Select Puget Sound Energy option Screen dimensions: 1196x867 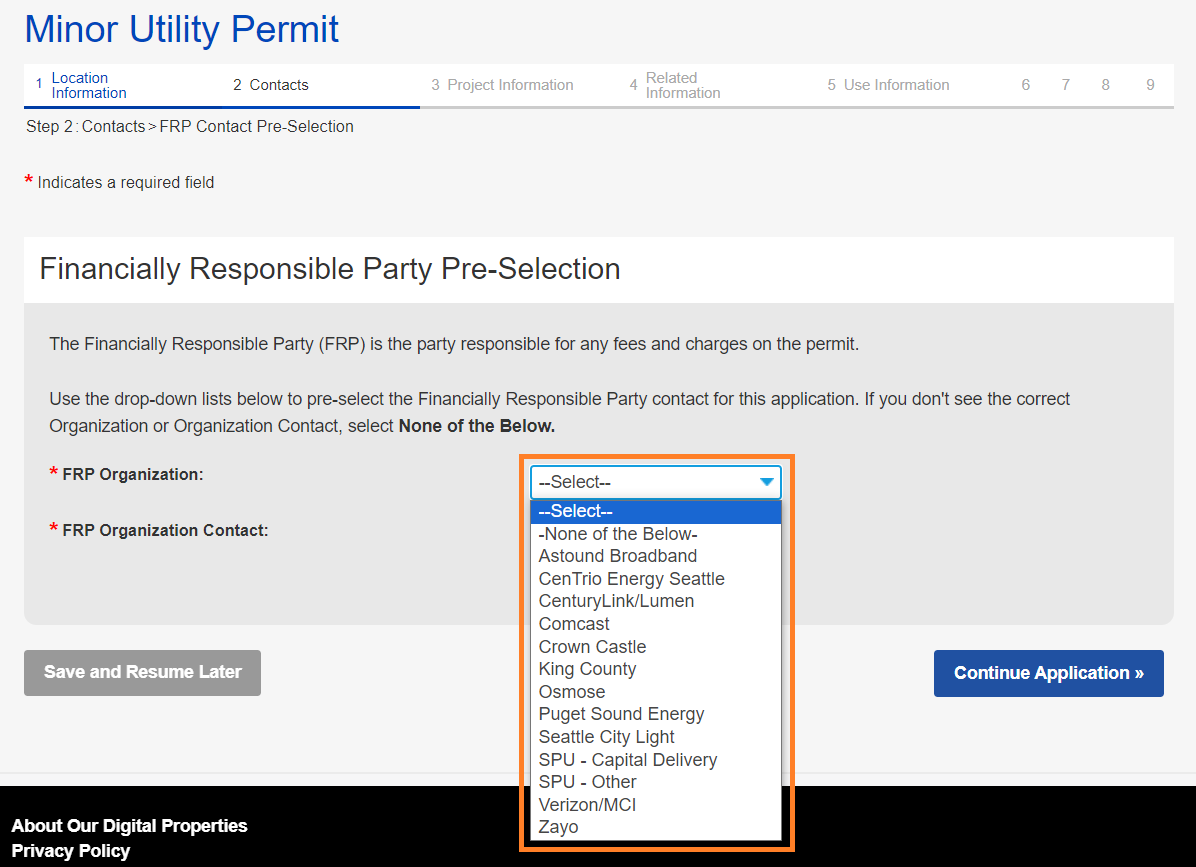pos(621,714)
